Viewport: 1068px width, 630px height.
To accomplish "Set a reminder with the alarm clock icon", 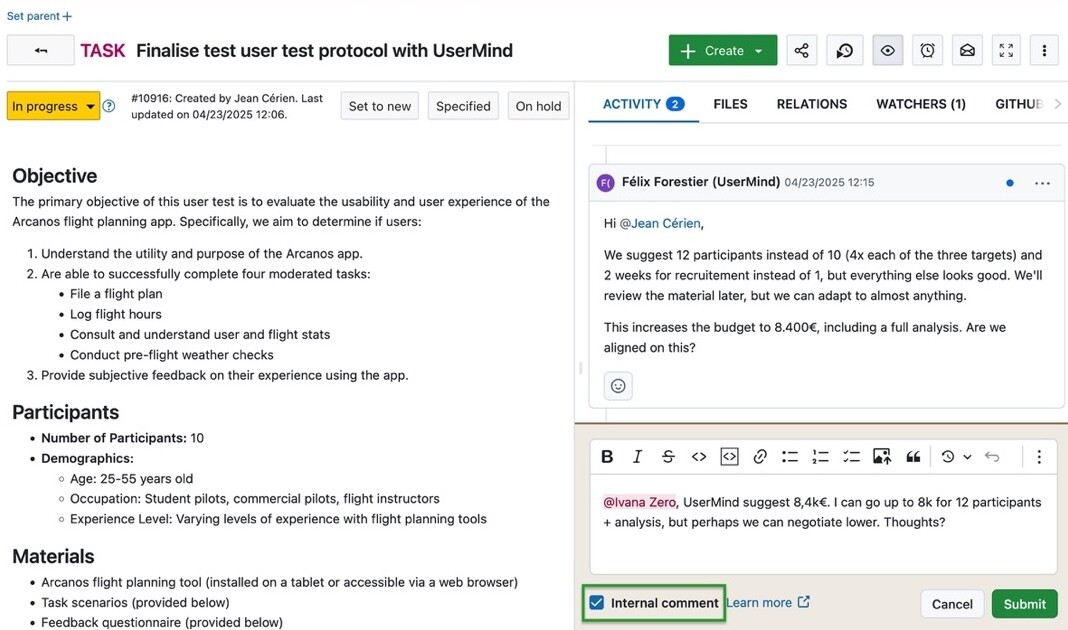I will 927,49.
